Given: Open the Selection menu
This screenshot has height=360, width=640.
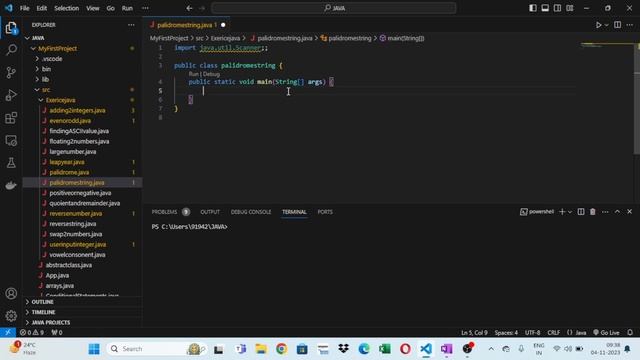Looking at the screenshot, I should coord(67,8).
